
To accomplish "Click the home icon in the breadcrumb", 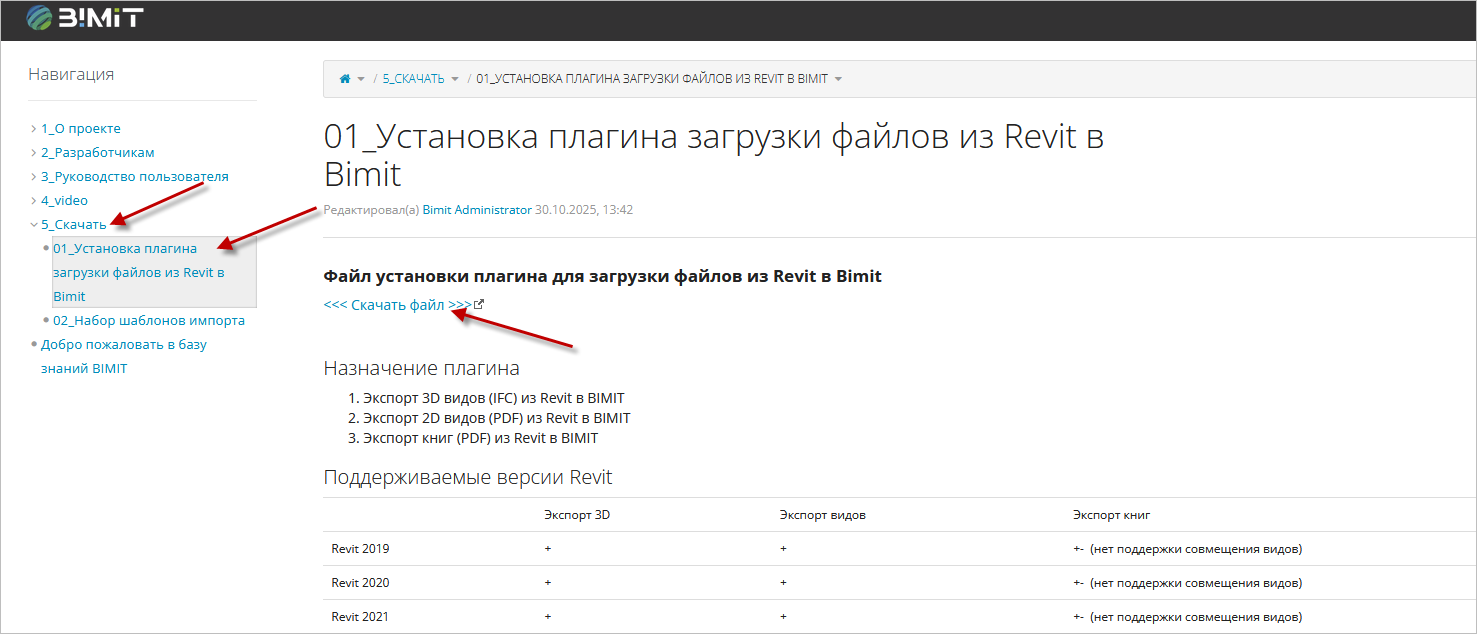I will [345, 79].
